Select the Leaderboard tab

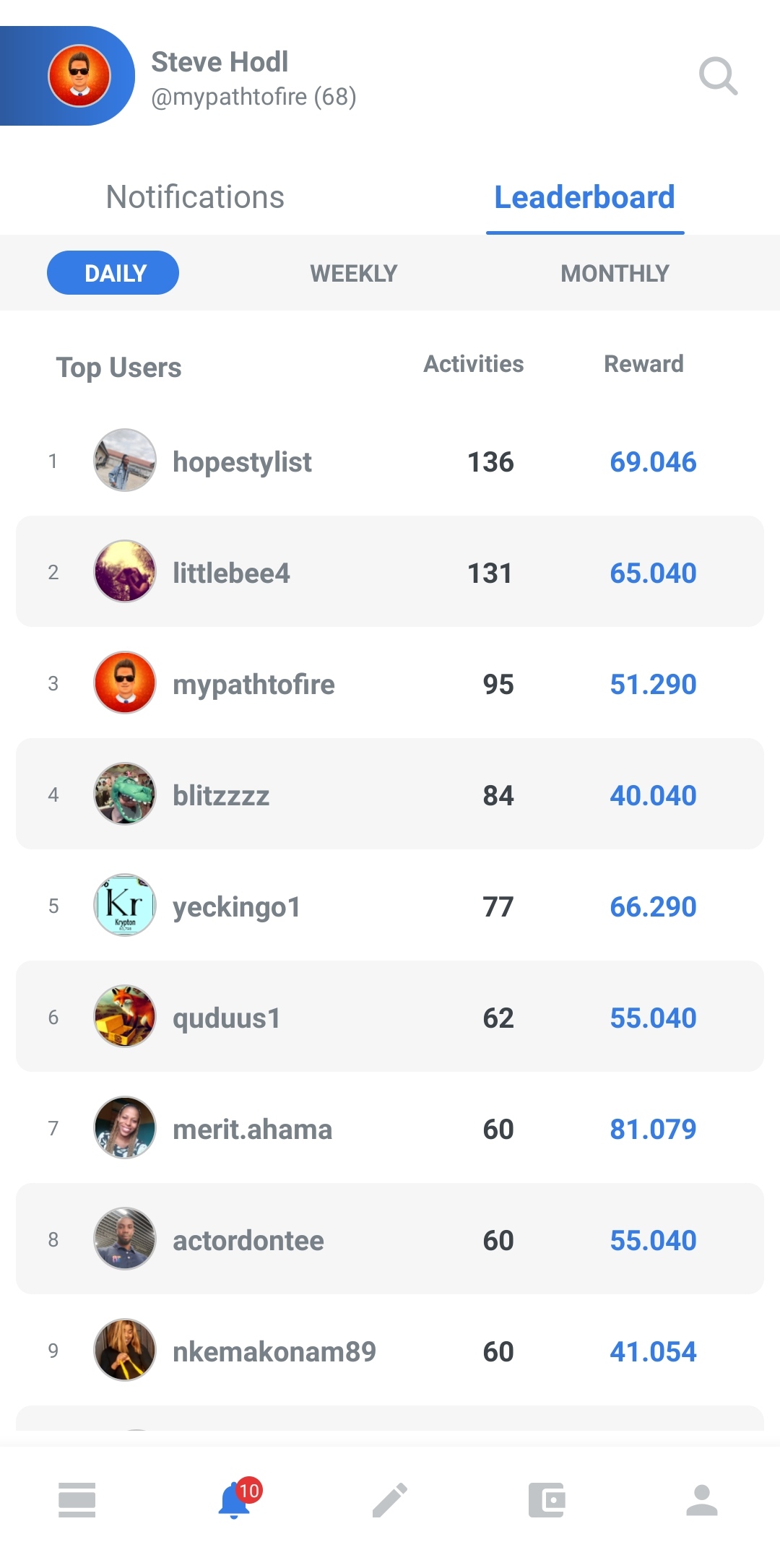(585, 197)
